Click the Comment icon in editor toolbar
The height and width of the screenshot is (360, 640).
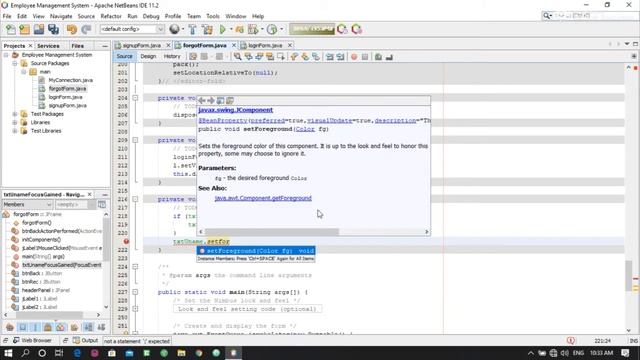pyautogui.click(x=378, y=57)
